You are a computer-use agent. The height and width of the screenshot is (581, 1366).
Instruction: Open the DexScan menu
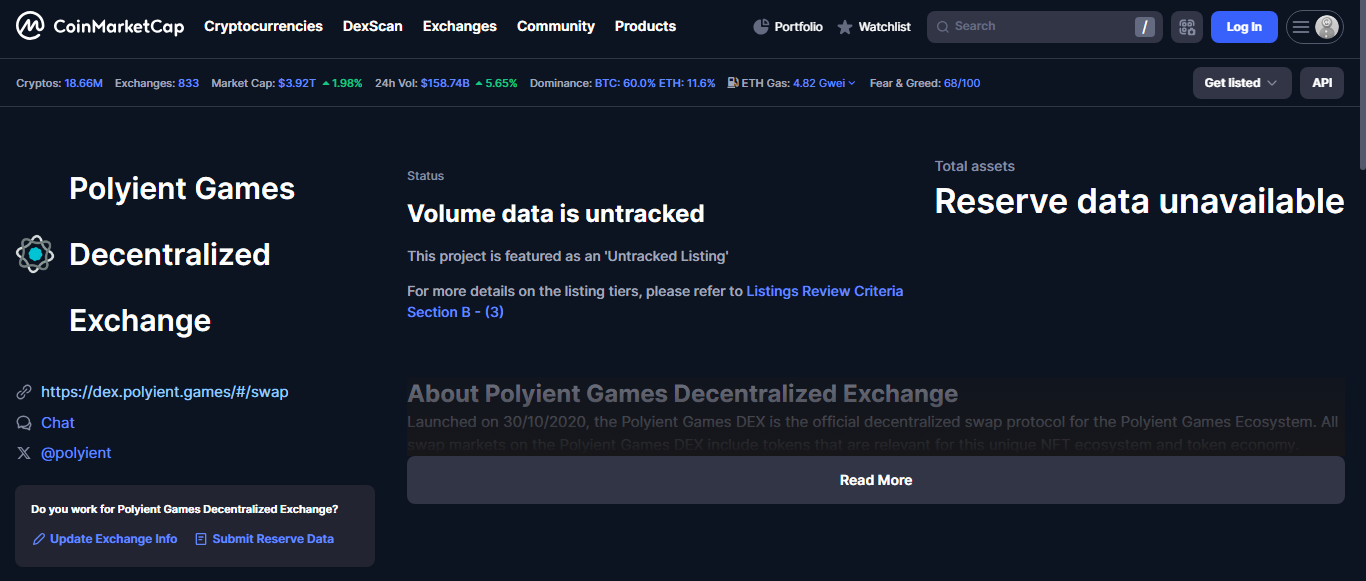click(x=372, y=26)
